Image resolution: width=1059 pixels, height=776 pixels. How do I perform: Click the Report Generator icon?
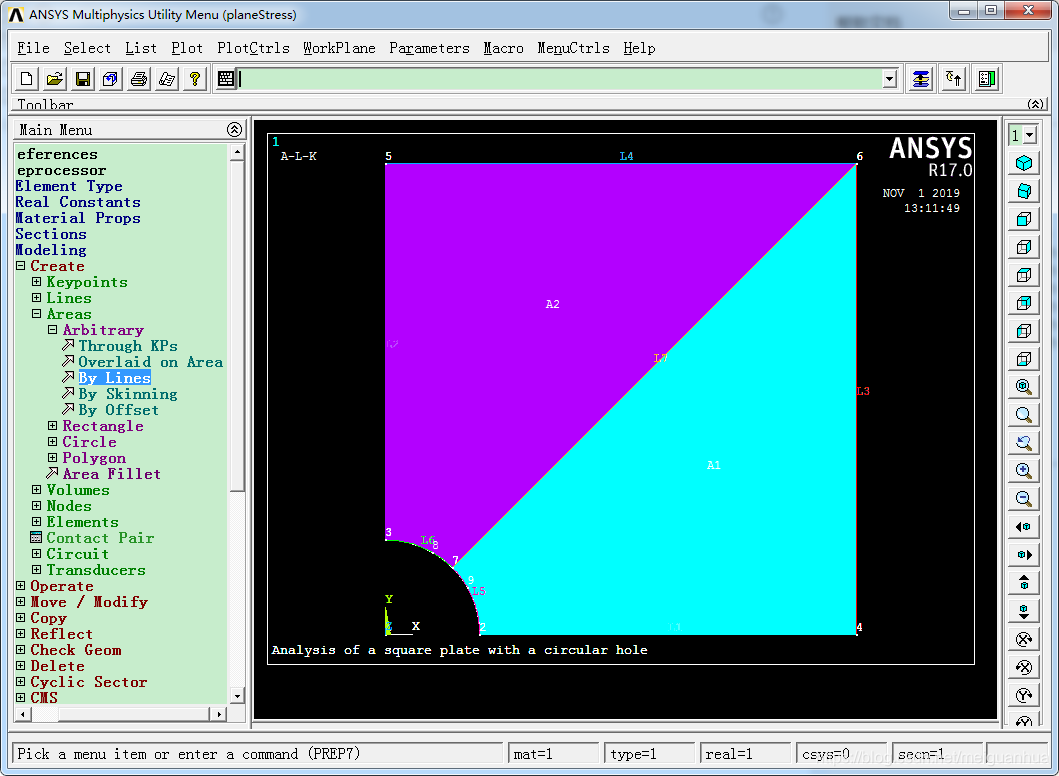167,79
